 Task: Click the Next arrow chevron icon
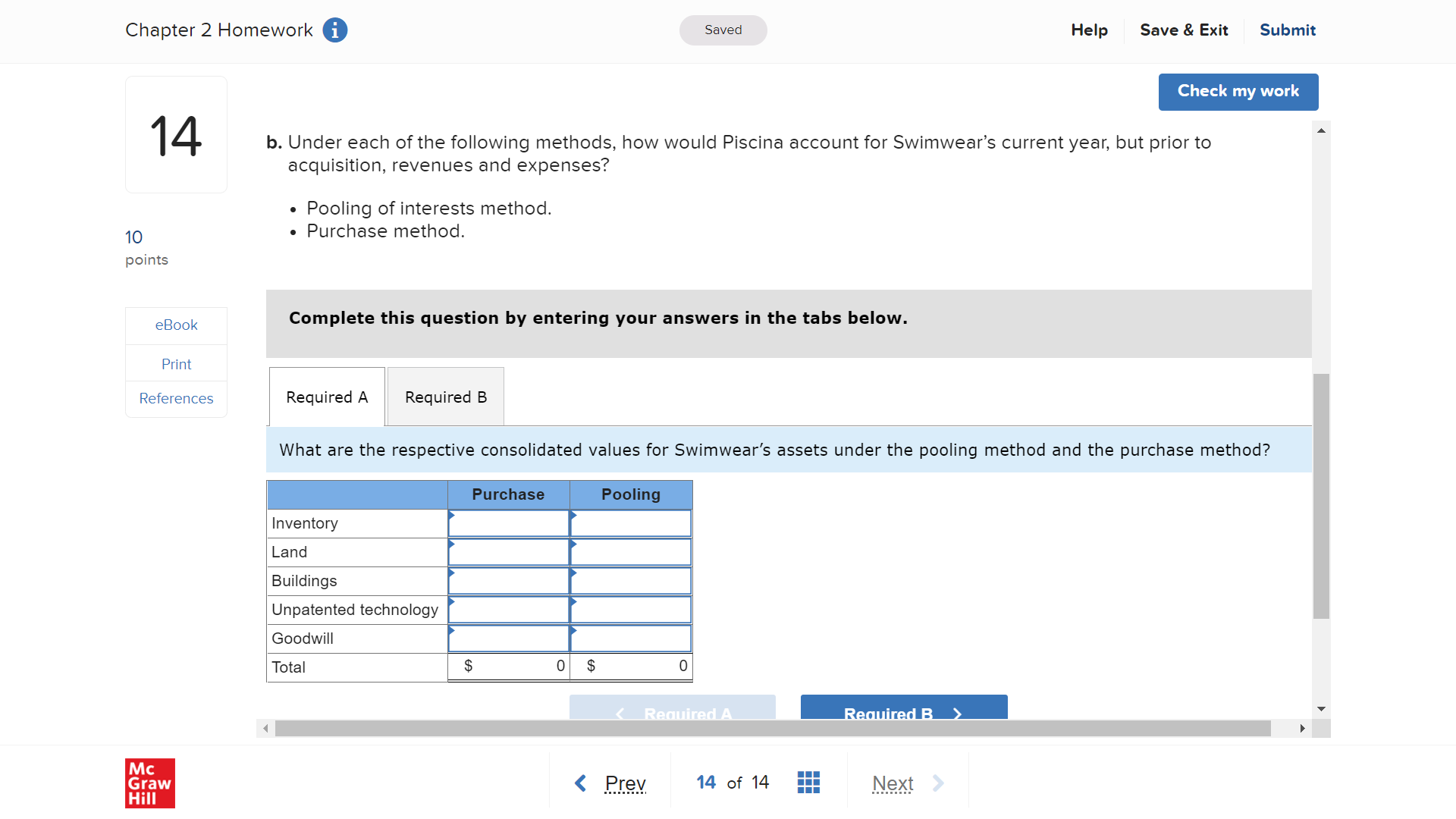click(x=940, y=783)
